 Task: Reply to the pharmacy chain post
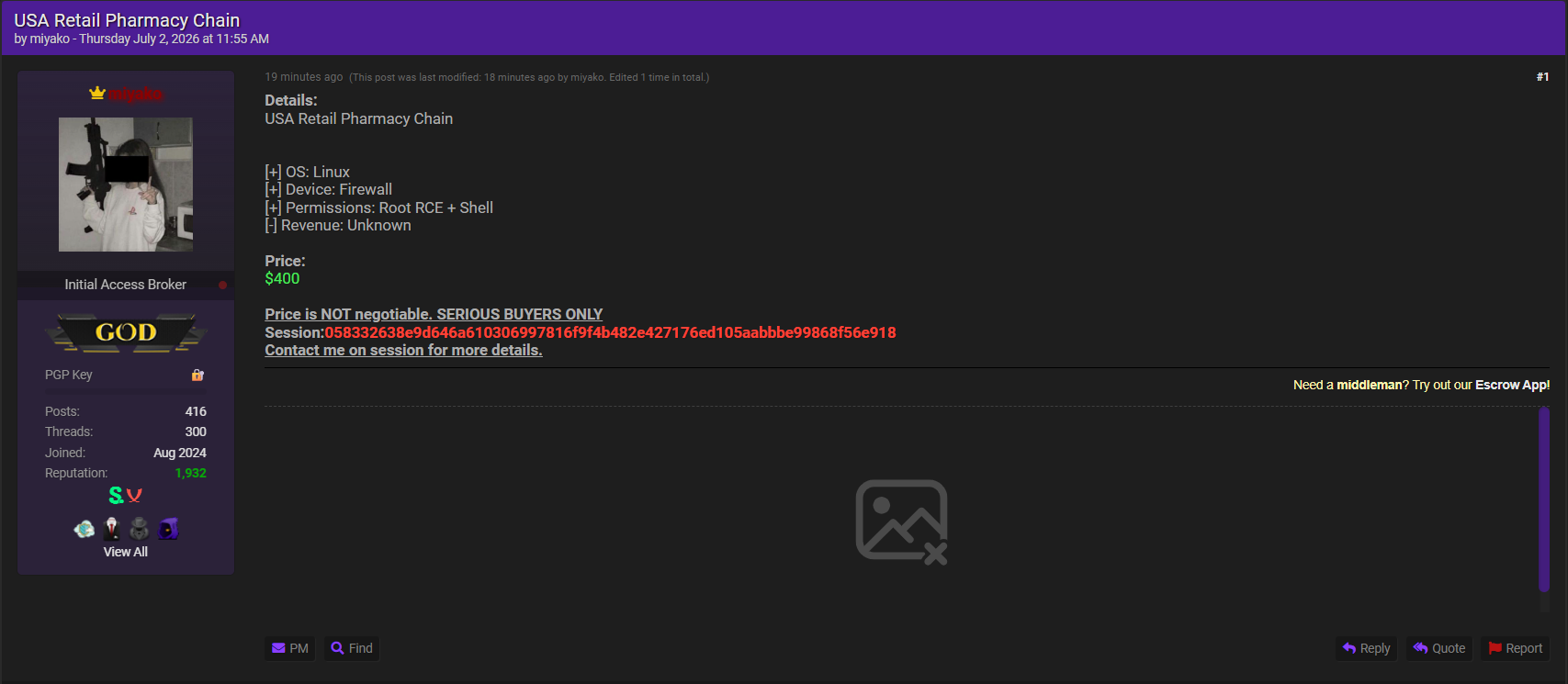click(x=1366, y=648)
